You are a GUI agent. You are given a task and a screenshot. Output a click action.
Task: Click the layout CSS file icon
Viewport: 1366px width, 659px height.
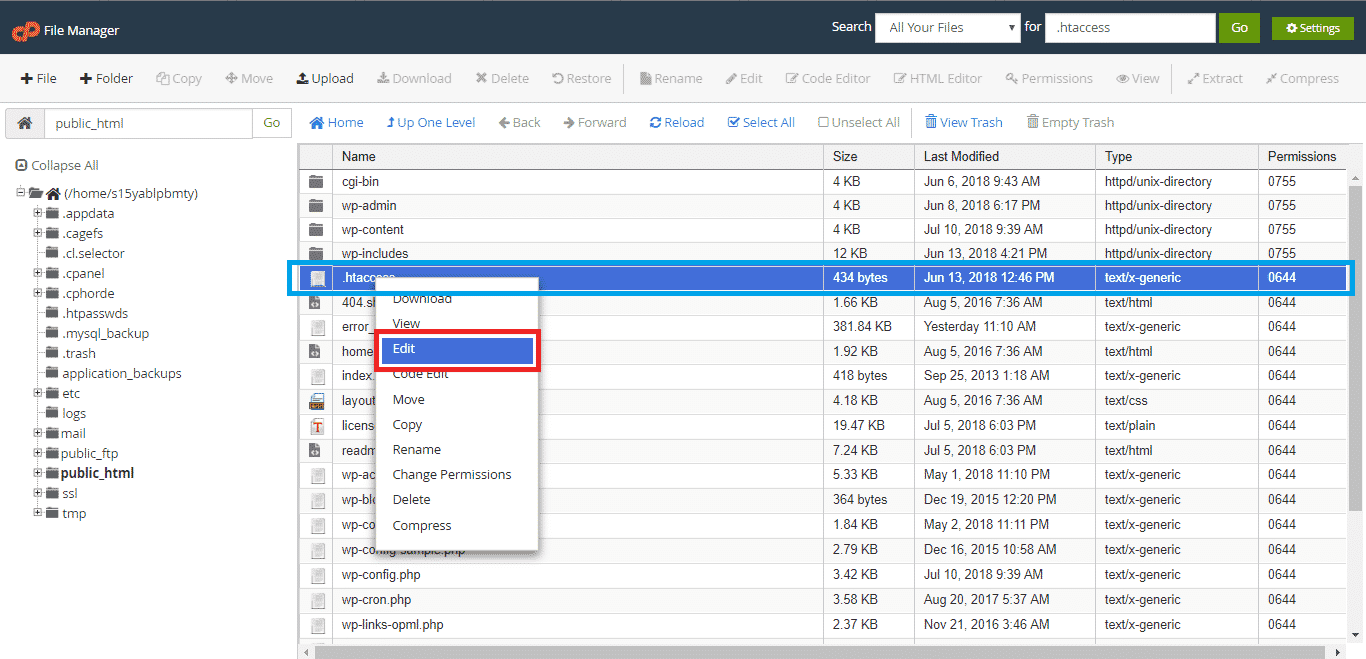(316, 401)
